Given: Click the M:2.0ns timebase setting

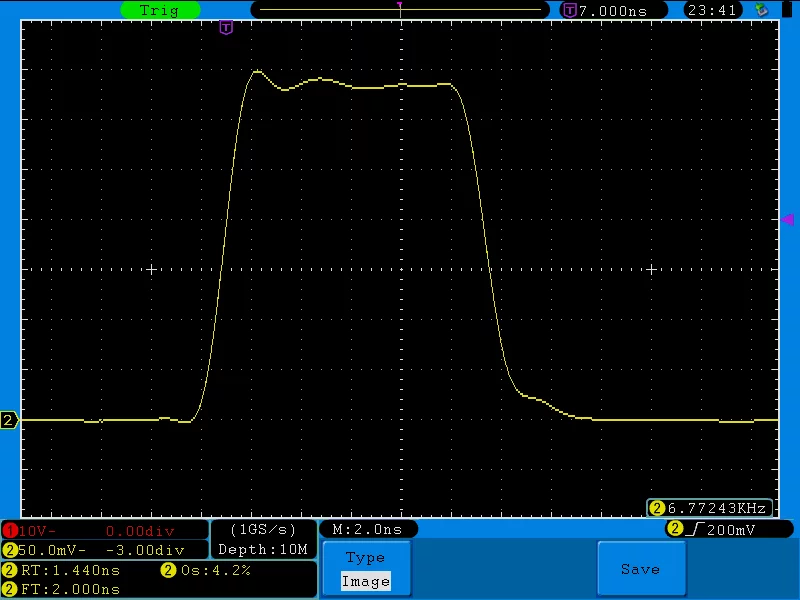Looking at the screenshot, I should click(367, 529).
